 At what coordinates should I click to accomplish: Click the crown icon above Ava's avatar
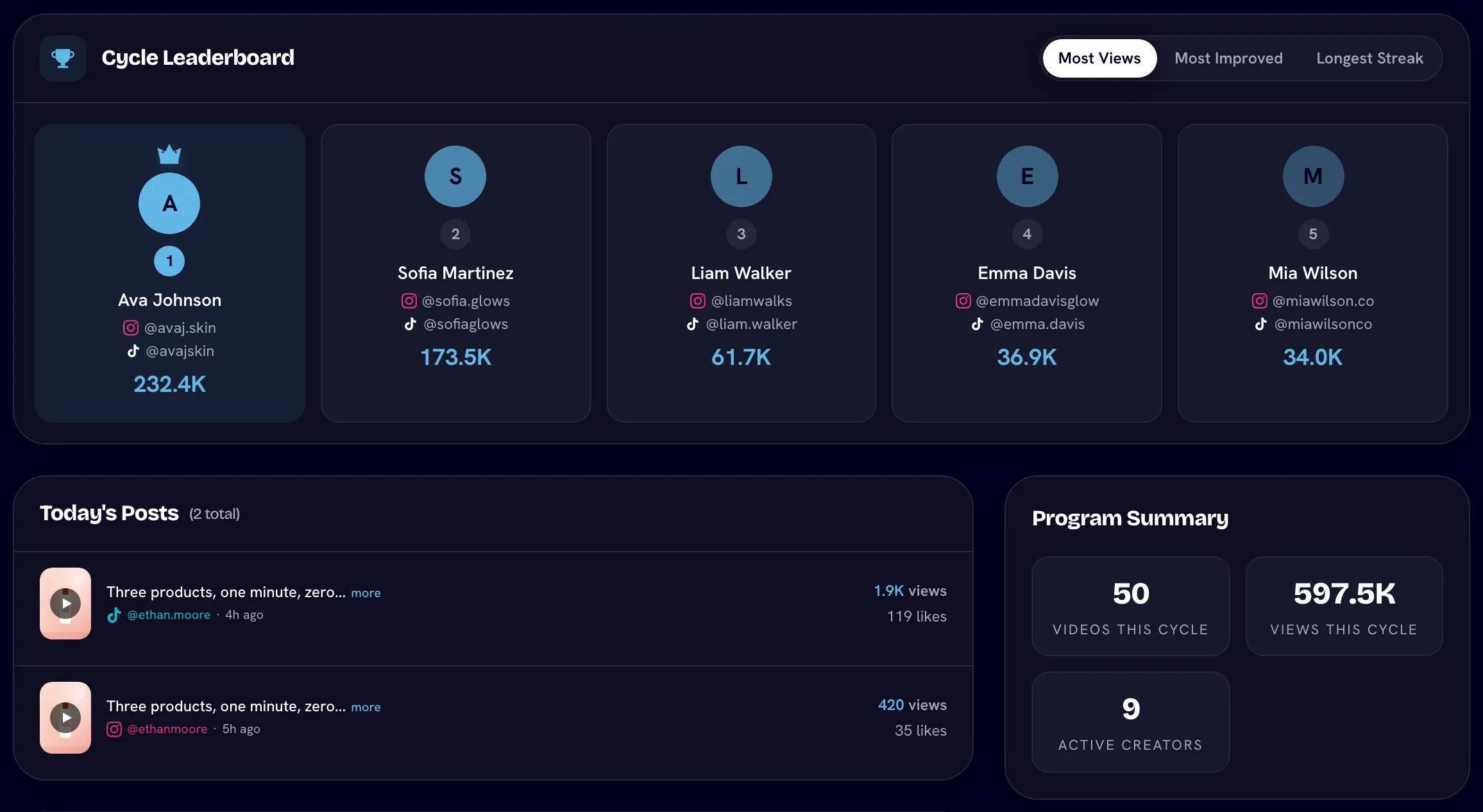coord(169,154)
